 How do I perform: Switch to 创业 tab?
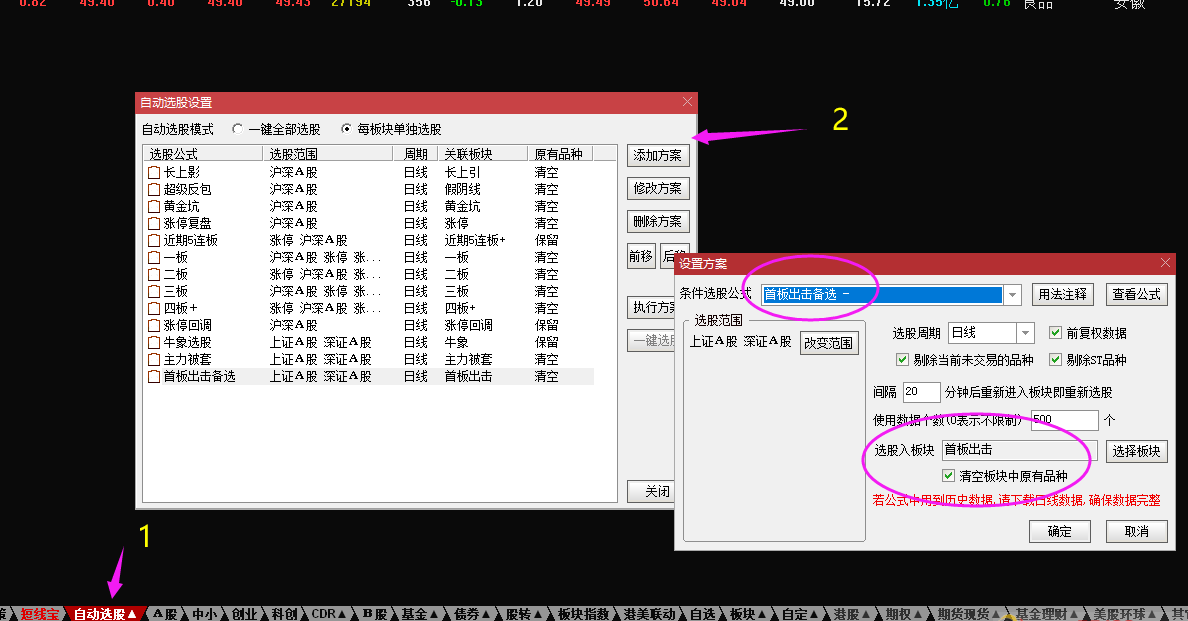tap(244, 614)
